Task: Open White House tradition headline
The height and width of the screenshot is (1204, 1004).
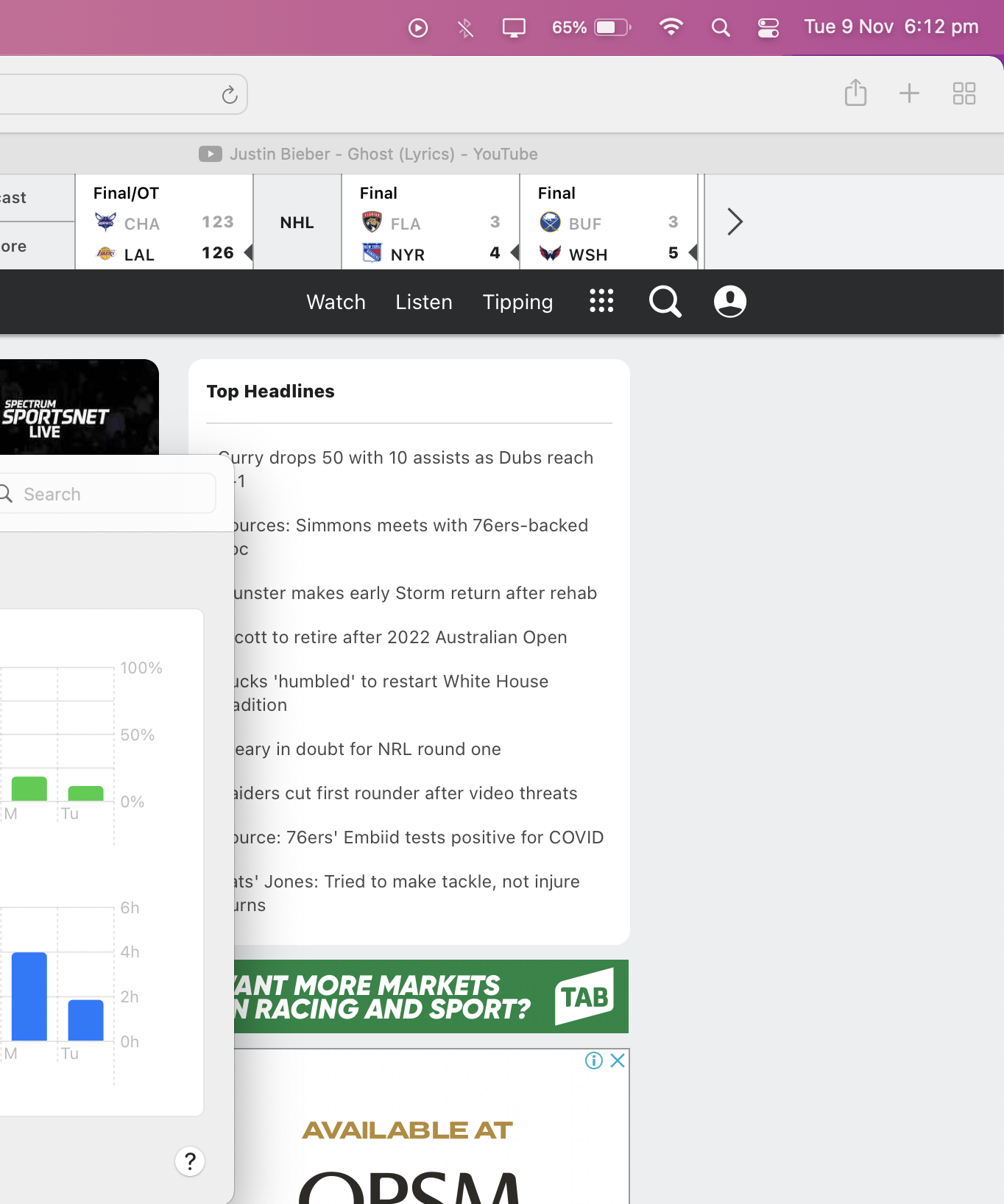Action: pos(391,693)
